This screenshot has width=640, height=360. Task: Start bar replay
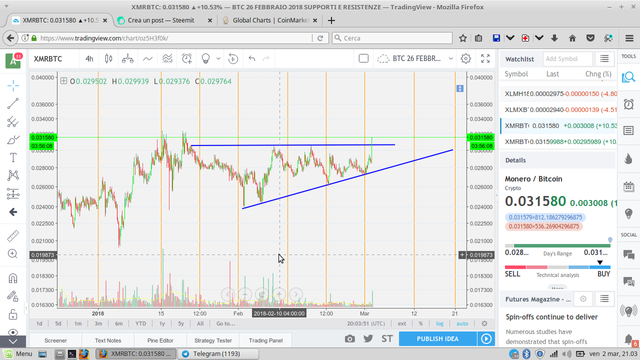(x=233, y=59)
